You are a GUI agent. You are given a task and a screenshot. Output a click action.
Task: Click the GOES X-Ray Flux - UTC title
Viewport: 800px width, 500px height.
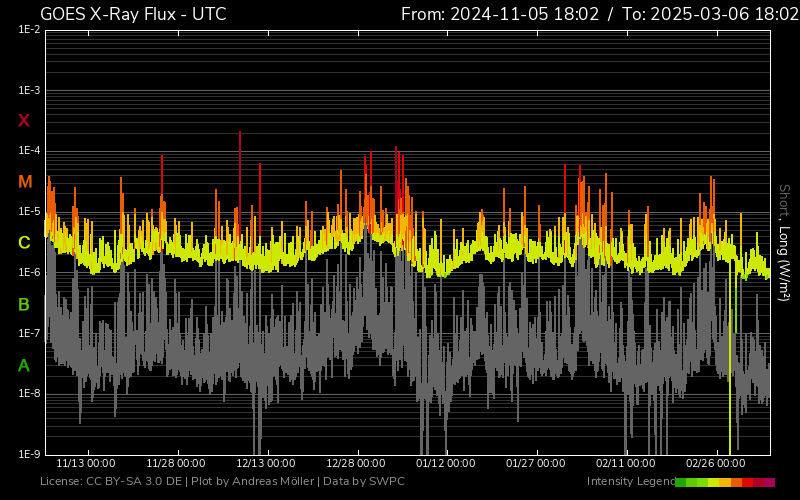pyautogui.click(x=133, y=14)
